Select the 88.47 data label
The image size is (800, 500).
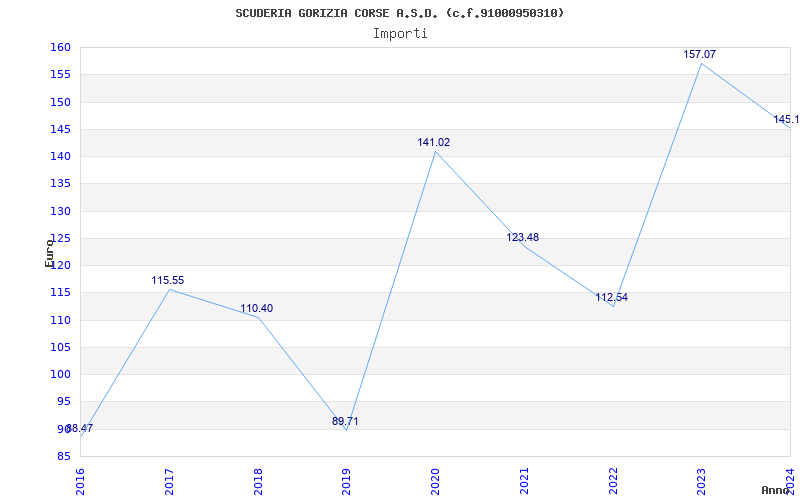80,428
